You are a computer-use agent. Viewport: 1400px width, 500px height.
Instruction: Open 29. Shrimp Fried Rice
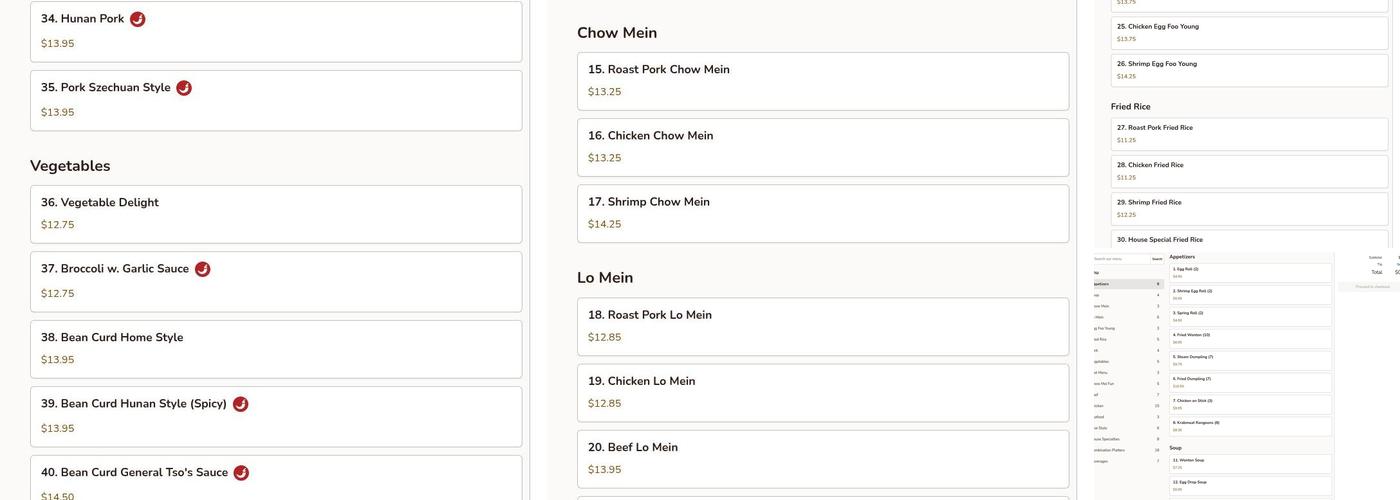(1249, 208)
